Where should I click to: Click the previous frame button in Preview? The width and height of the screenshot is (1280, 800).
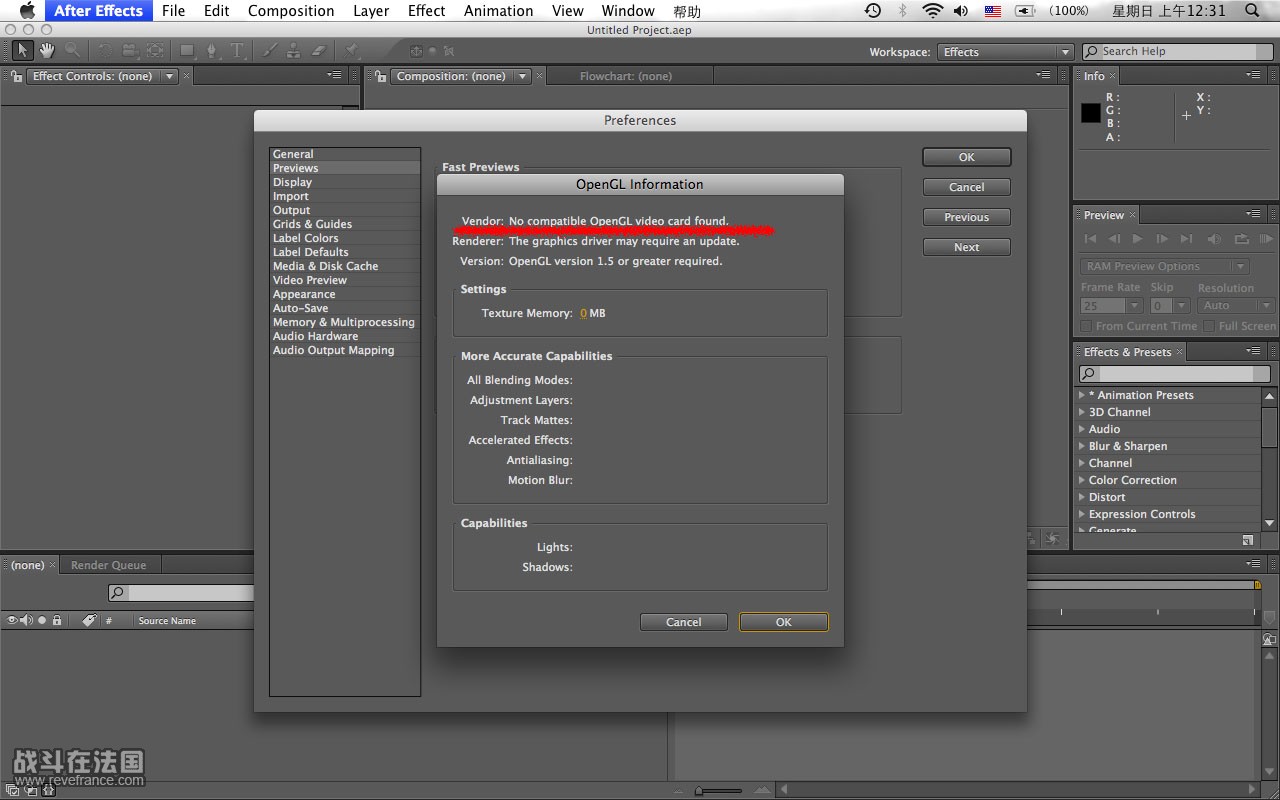click(x=1115, y=239)
